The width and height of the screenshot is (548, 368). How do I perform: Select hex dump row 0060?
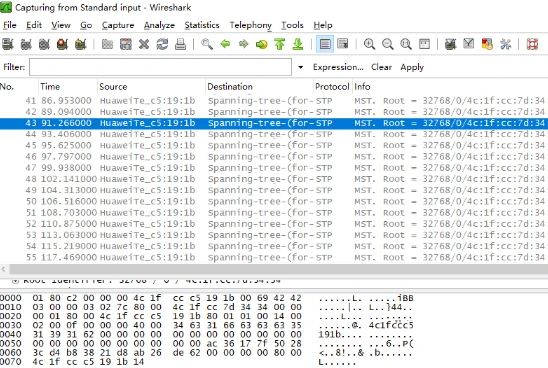206,352
